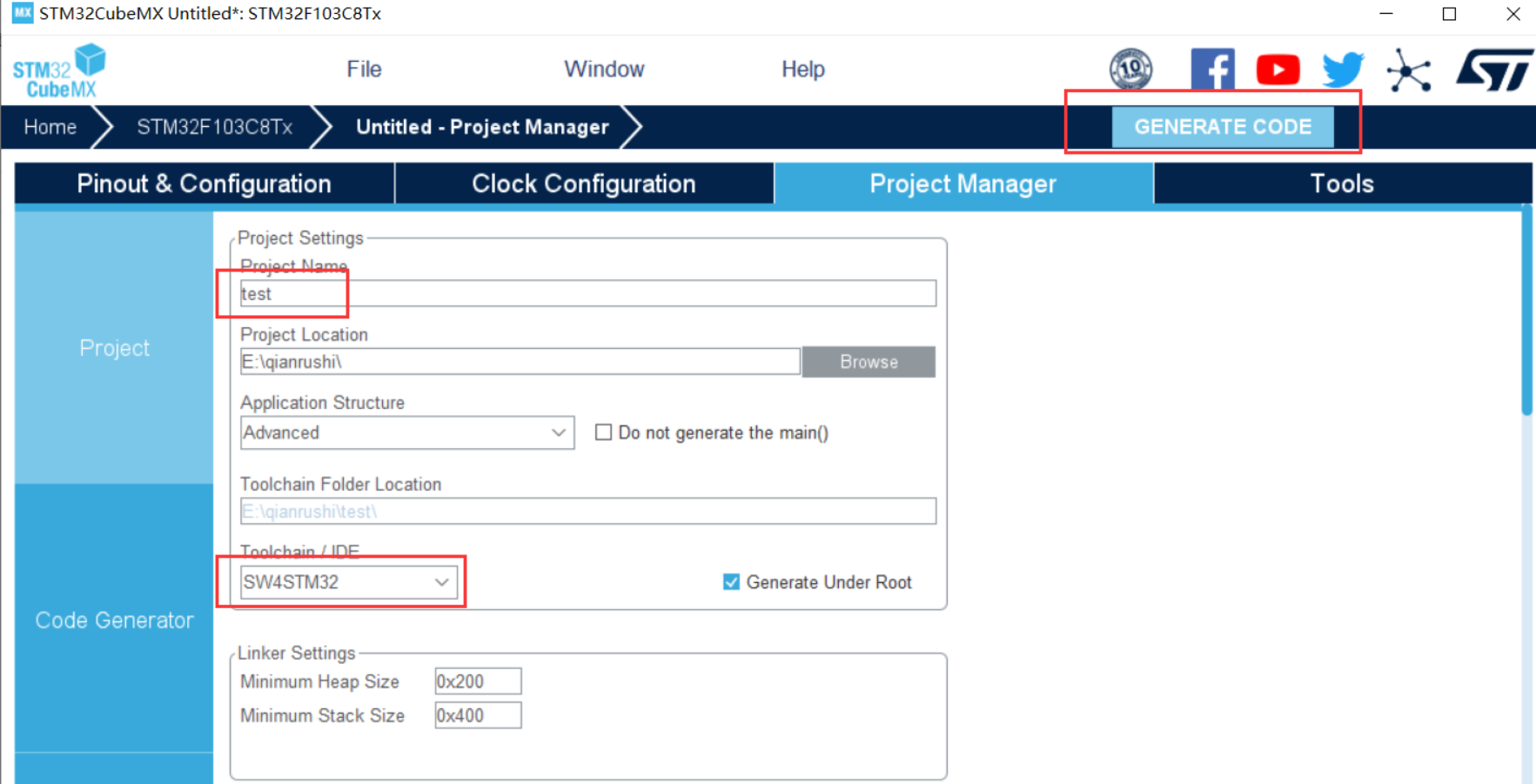The width and height of the screenshot is (1536, 784).
Task: Open the Help menu
Action: [802, 70]
